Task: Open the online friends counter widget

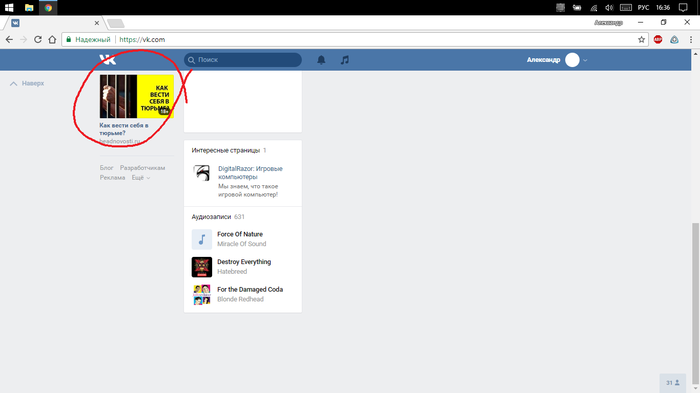Action: click(x=673, y=383)
